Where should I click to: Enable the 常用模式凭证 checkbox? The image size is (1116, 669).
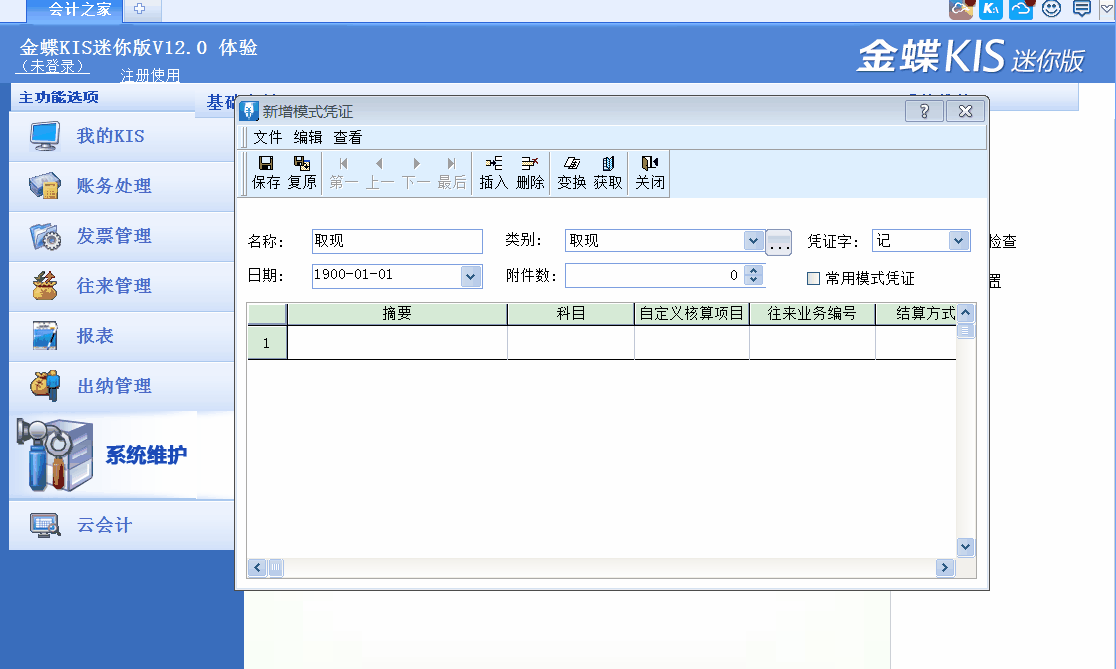(814, 278)
